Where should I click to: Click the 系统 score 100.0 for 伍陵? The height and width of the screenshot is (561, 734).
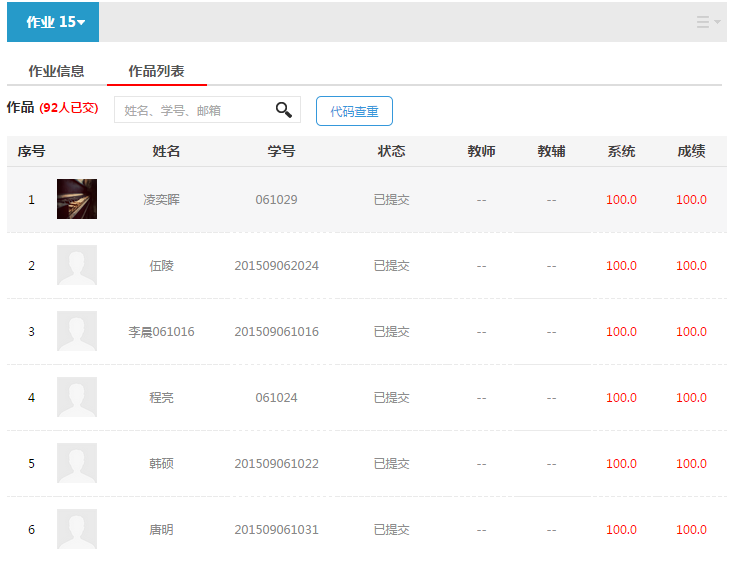[621, 266]
